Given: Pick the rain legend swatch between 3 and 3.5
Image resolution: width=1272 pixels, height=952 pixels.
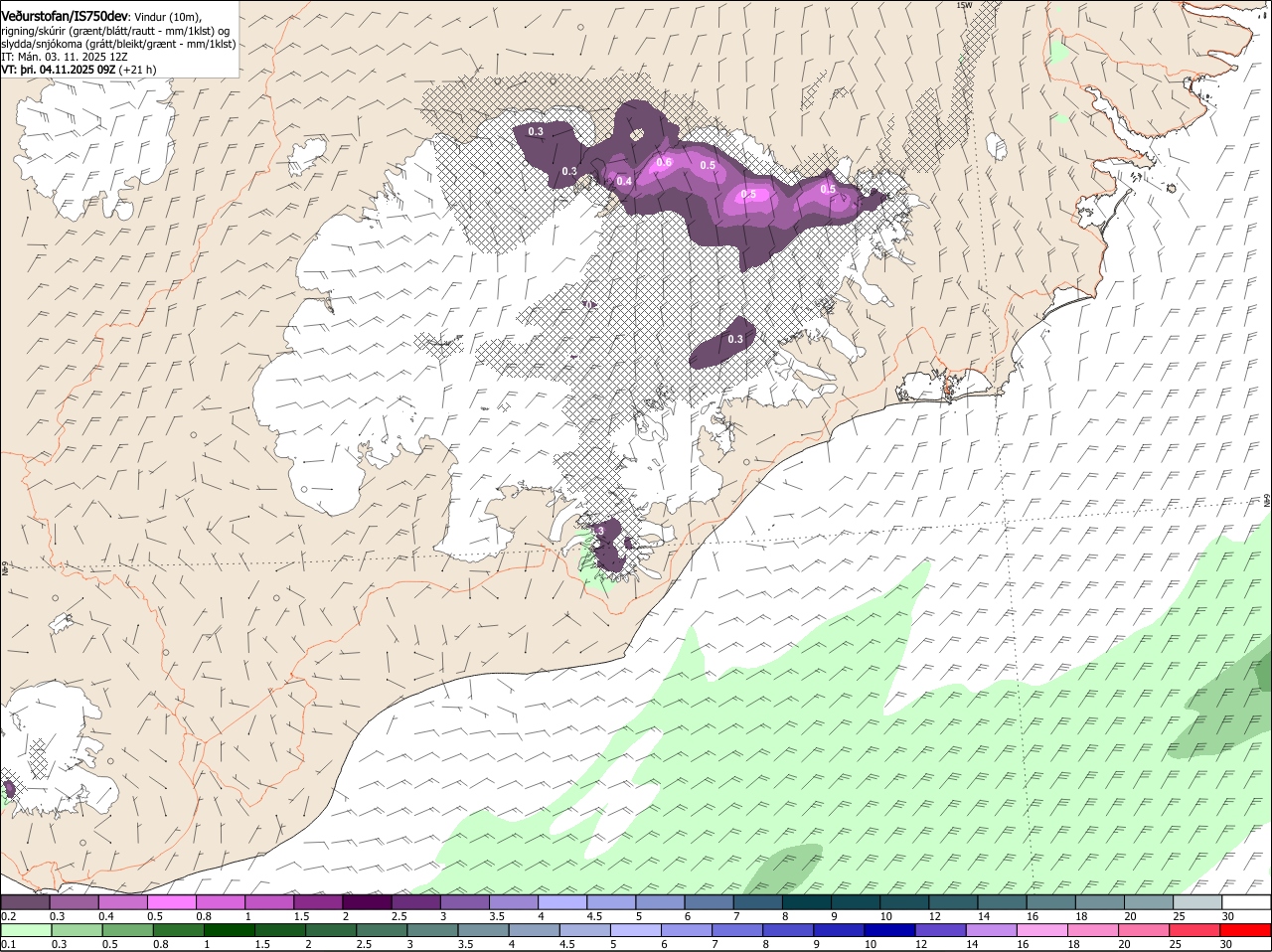Looking at the screenshot, I should (433, 930).
